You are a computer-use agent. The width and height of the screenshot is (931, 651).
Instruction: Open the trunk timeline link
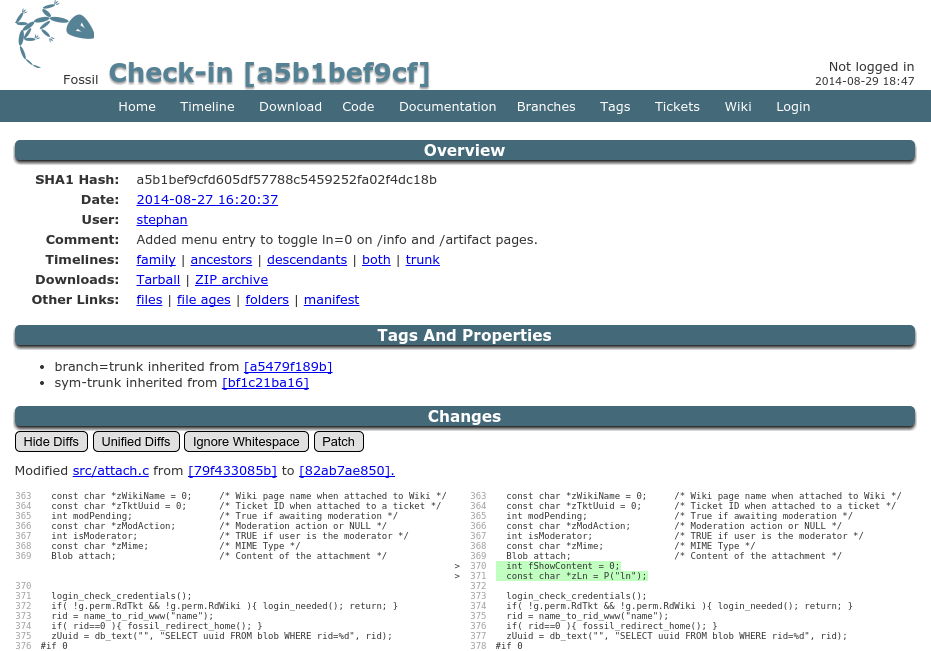(423, 260)
